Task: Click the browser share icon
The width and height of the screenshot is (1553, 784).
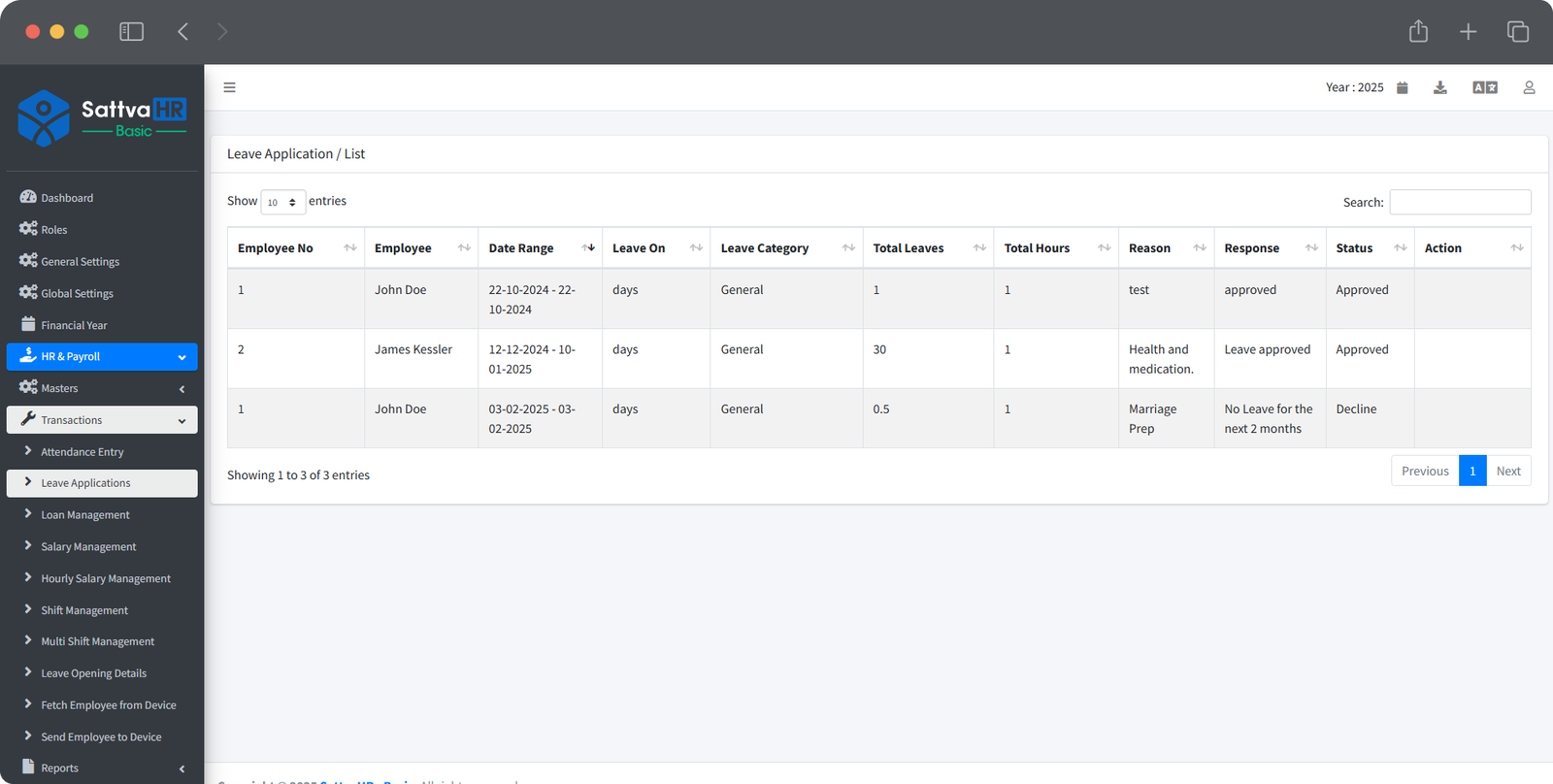Action: (x=1418, y=32)
